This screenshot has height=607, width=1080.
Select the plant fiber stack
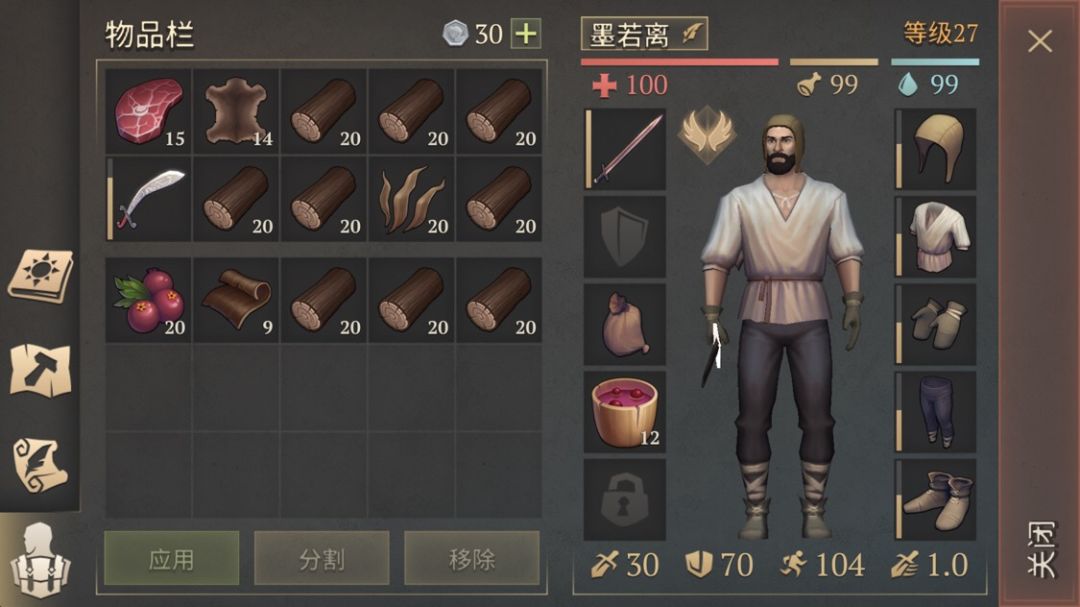pos(411,199)
